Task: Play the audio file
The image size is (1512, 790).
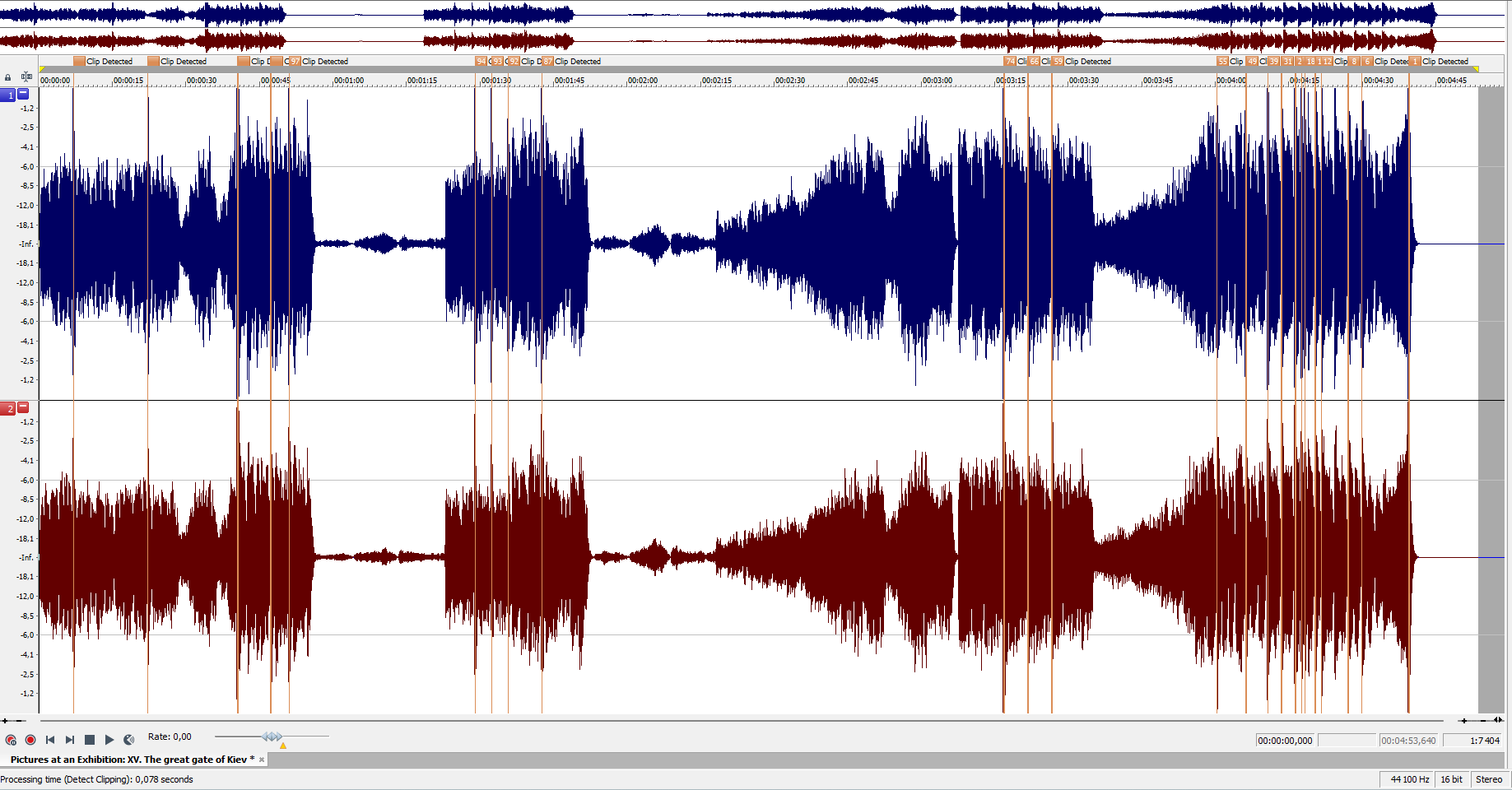Action: click(x=109, y=740)
